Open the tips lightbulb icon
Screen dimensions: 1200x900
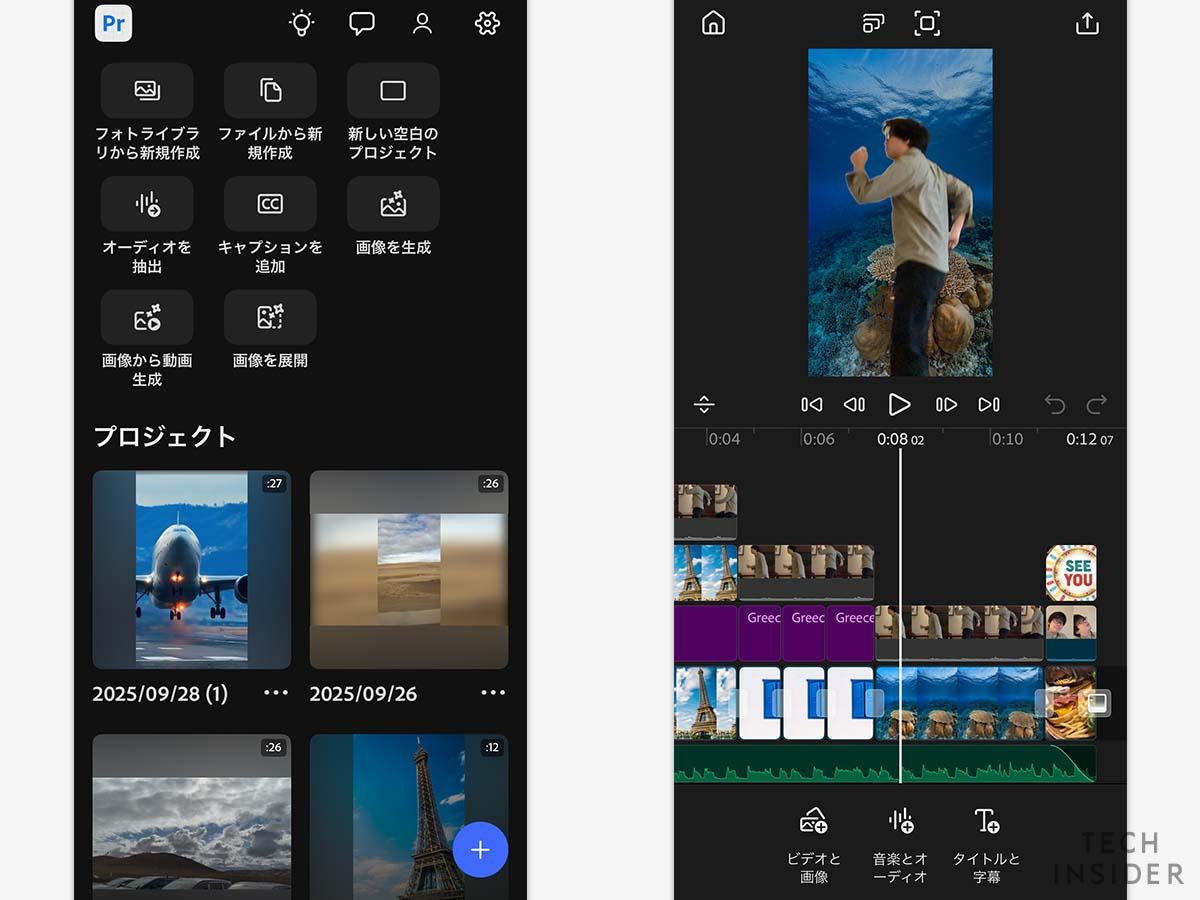[x=302, y=23]
